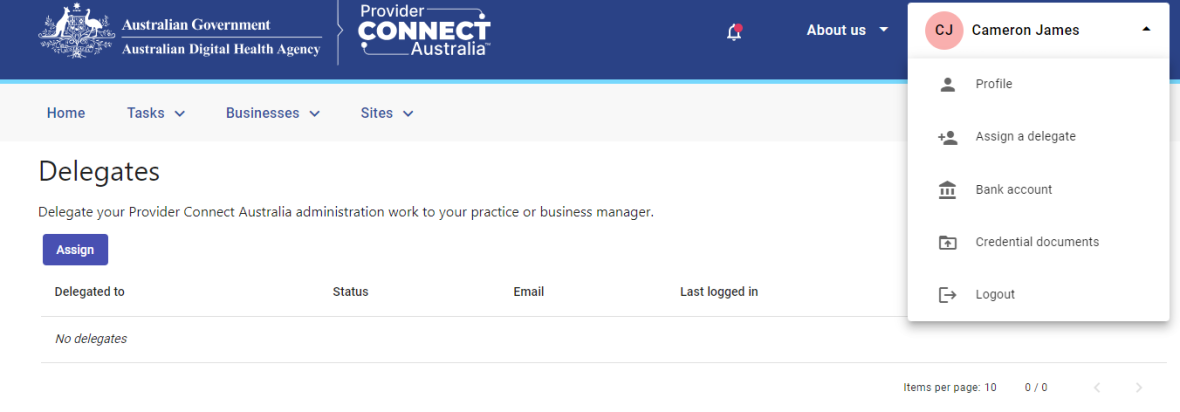Select Credential documents from user menu
Image resolution: width=1180 pixels, height=412 pixels.
click(x=1039, y=243)
